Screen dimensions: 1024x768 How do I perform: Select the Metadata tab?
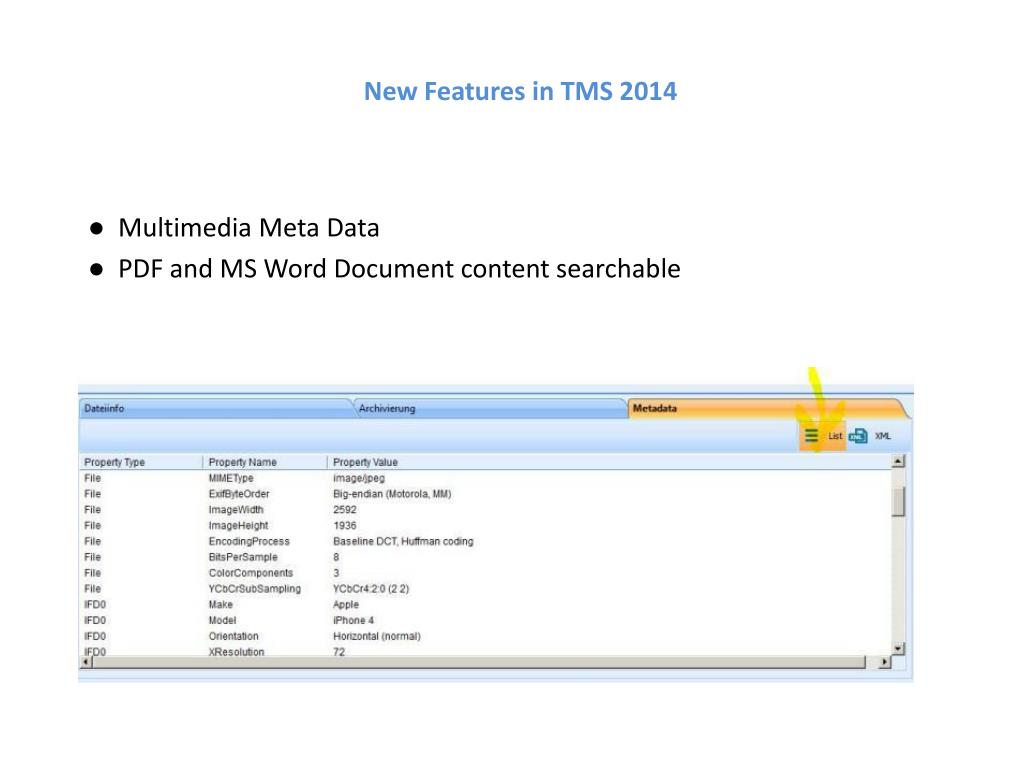pos(765,408)
